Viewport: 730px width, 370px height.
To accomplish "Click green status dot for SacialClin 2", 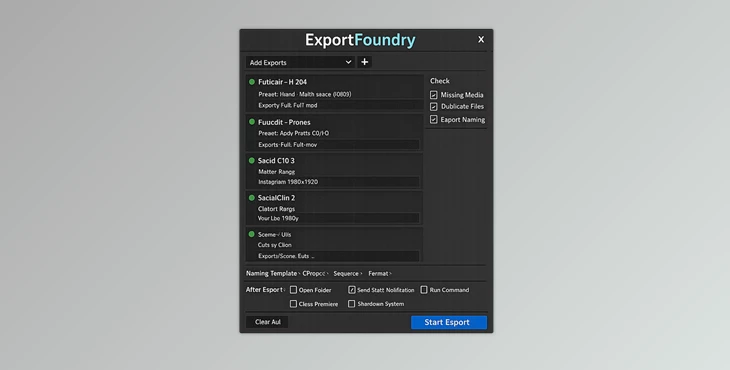I will point(252,198).
